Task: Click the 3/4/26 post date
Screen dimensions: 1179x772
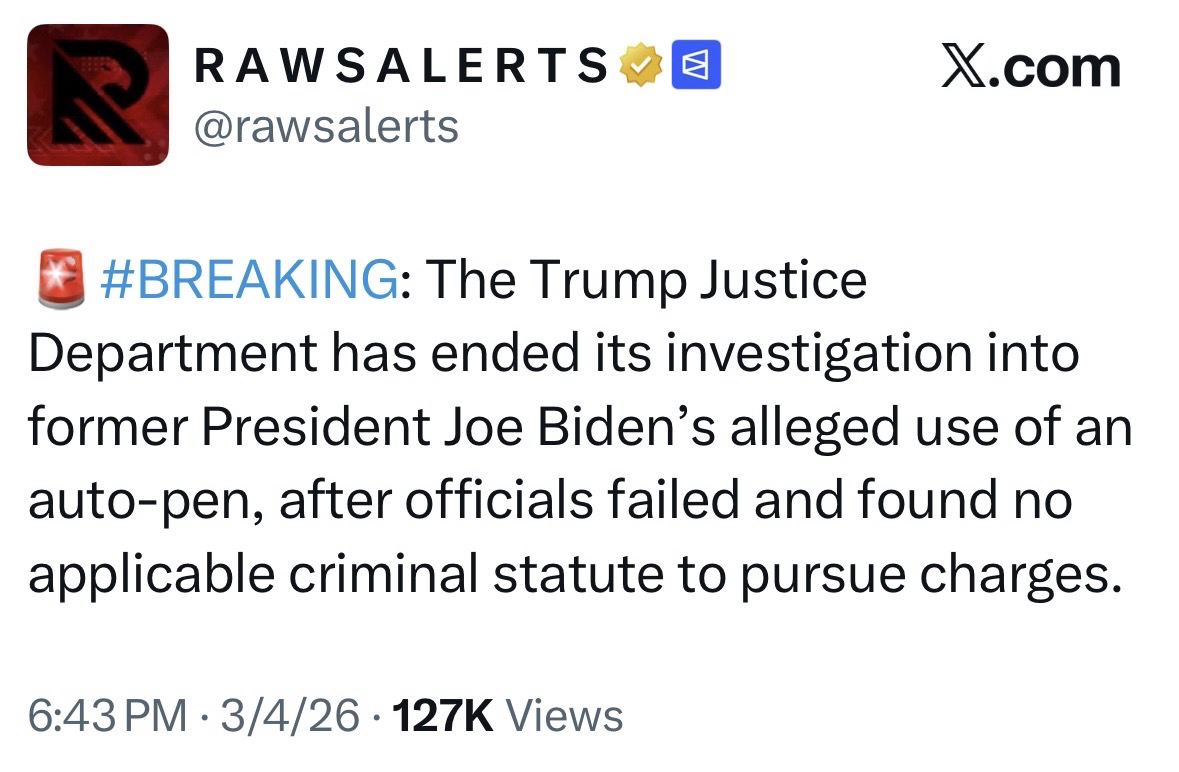Action: [290, 716]
